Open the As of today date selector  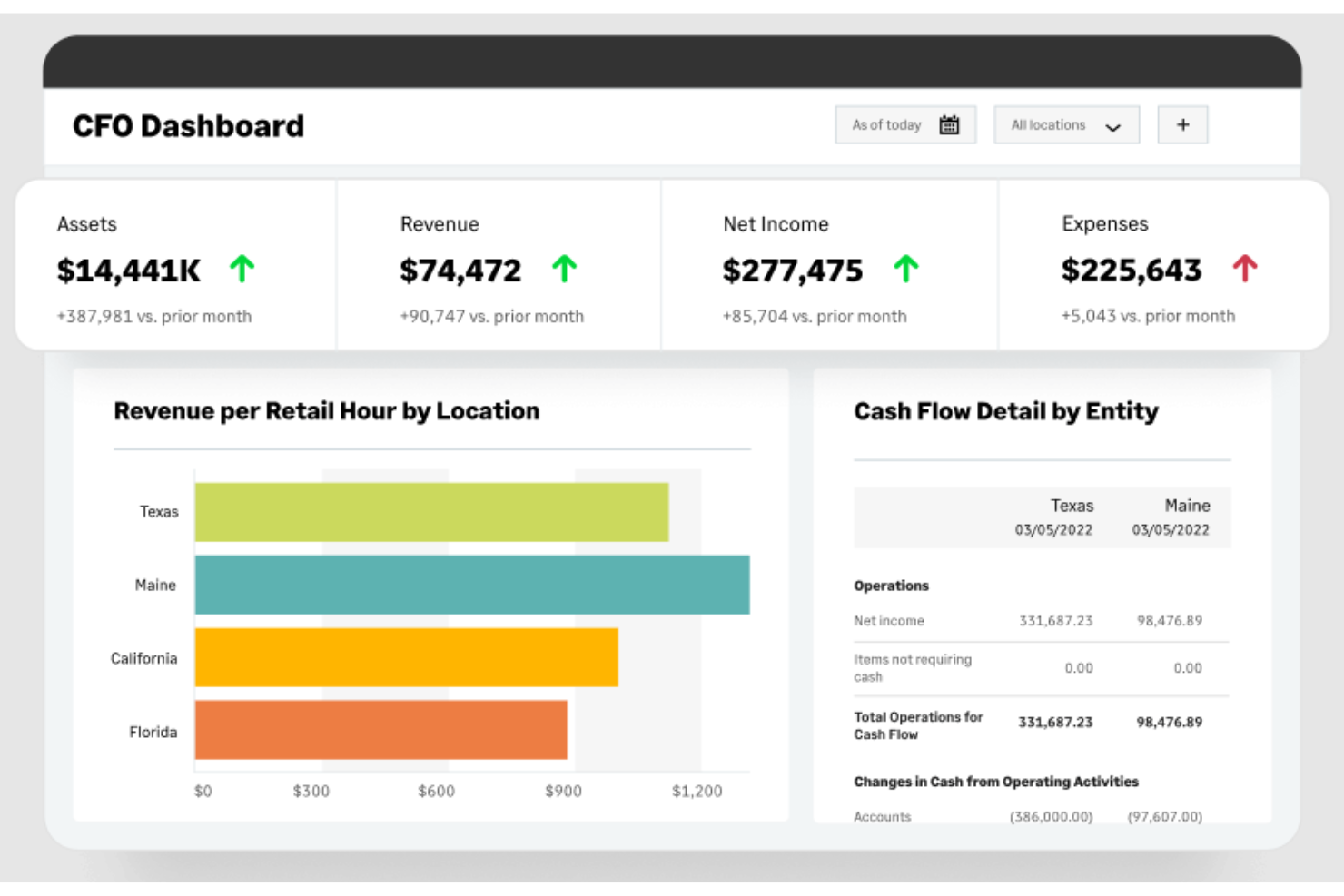pos(904,124)
